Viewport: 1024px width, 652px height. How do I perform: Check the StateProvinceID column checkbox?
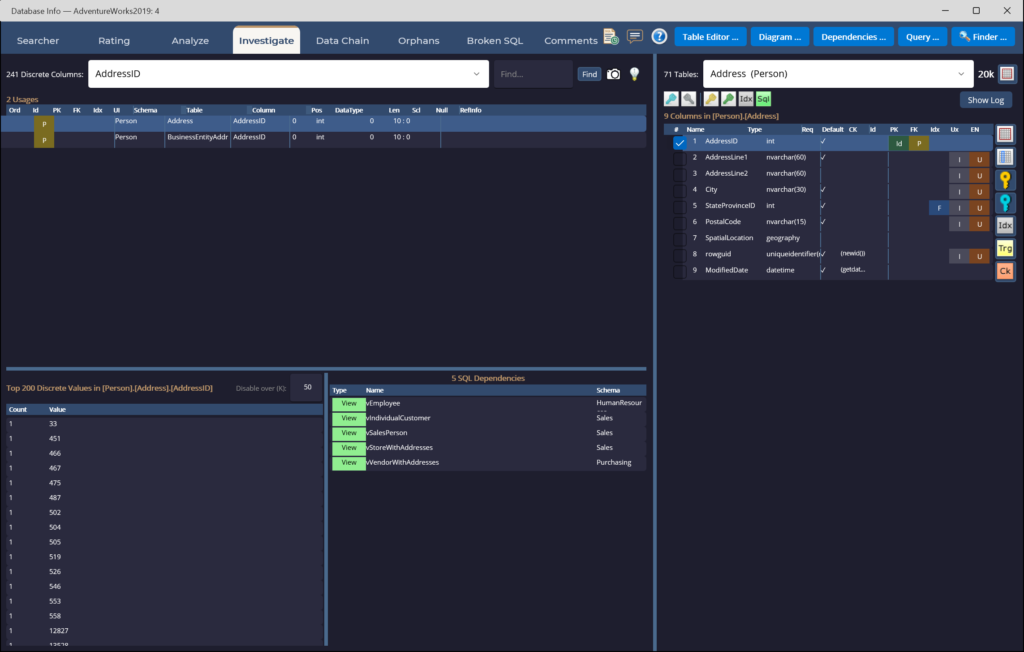click(x=679, y=206)
